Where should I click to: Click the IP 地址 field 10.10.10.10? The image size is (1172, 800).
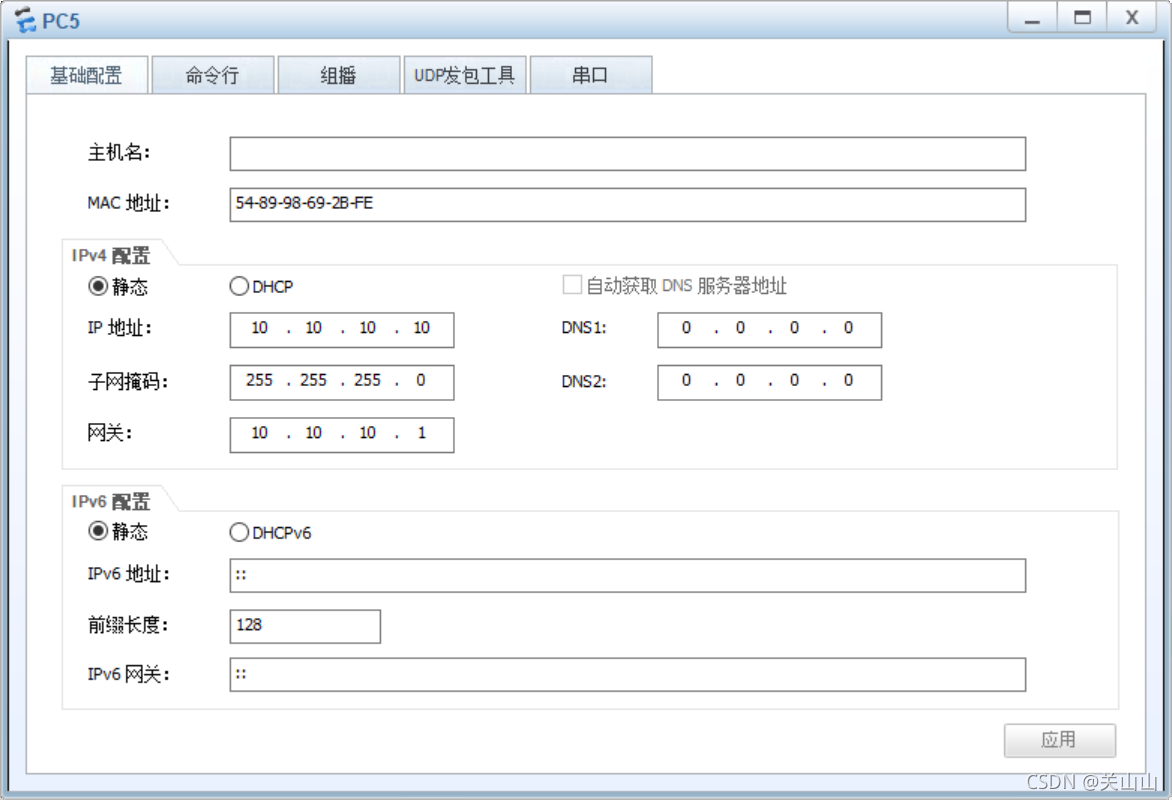(x=342, y=330)
